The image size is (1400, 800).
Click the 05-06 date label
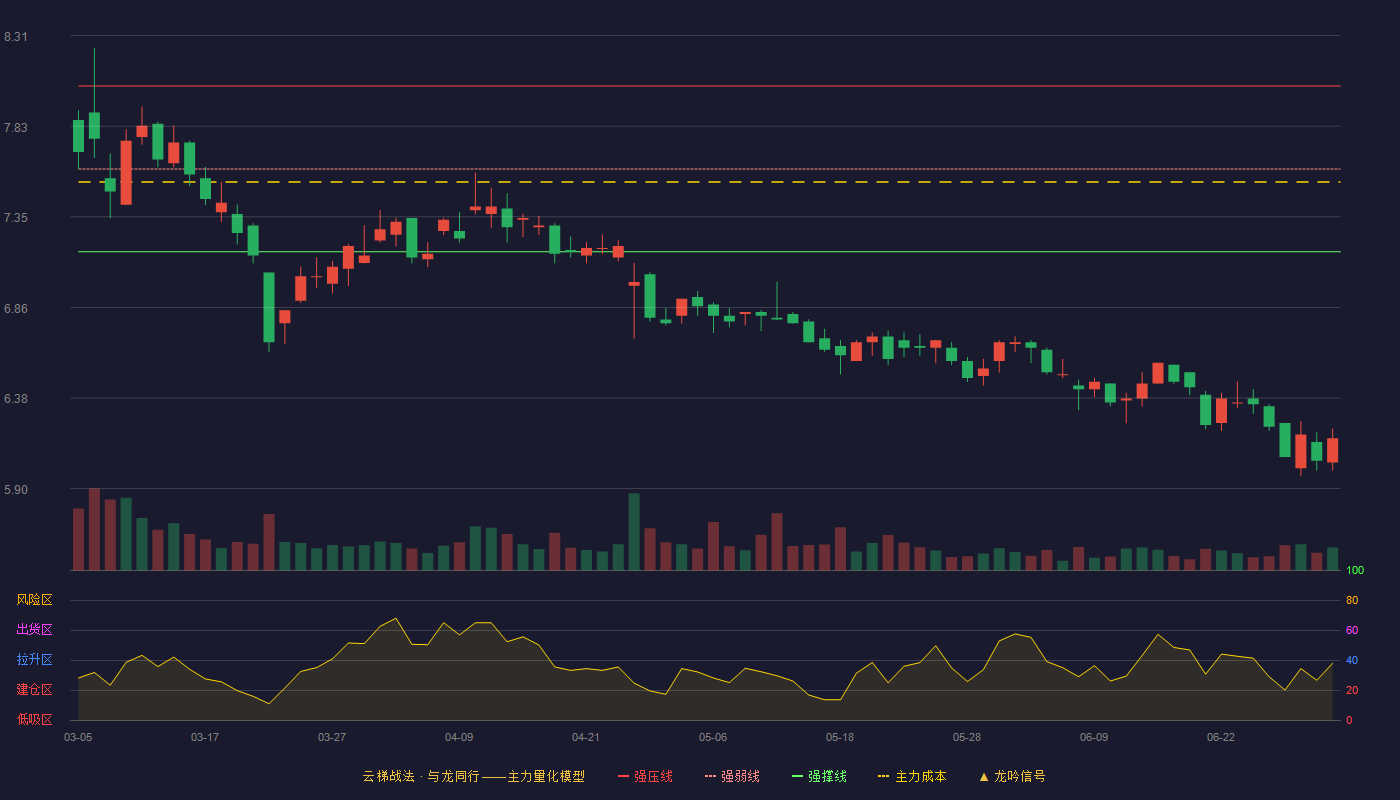coord(713,737)
